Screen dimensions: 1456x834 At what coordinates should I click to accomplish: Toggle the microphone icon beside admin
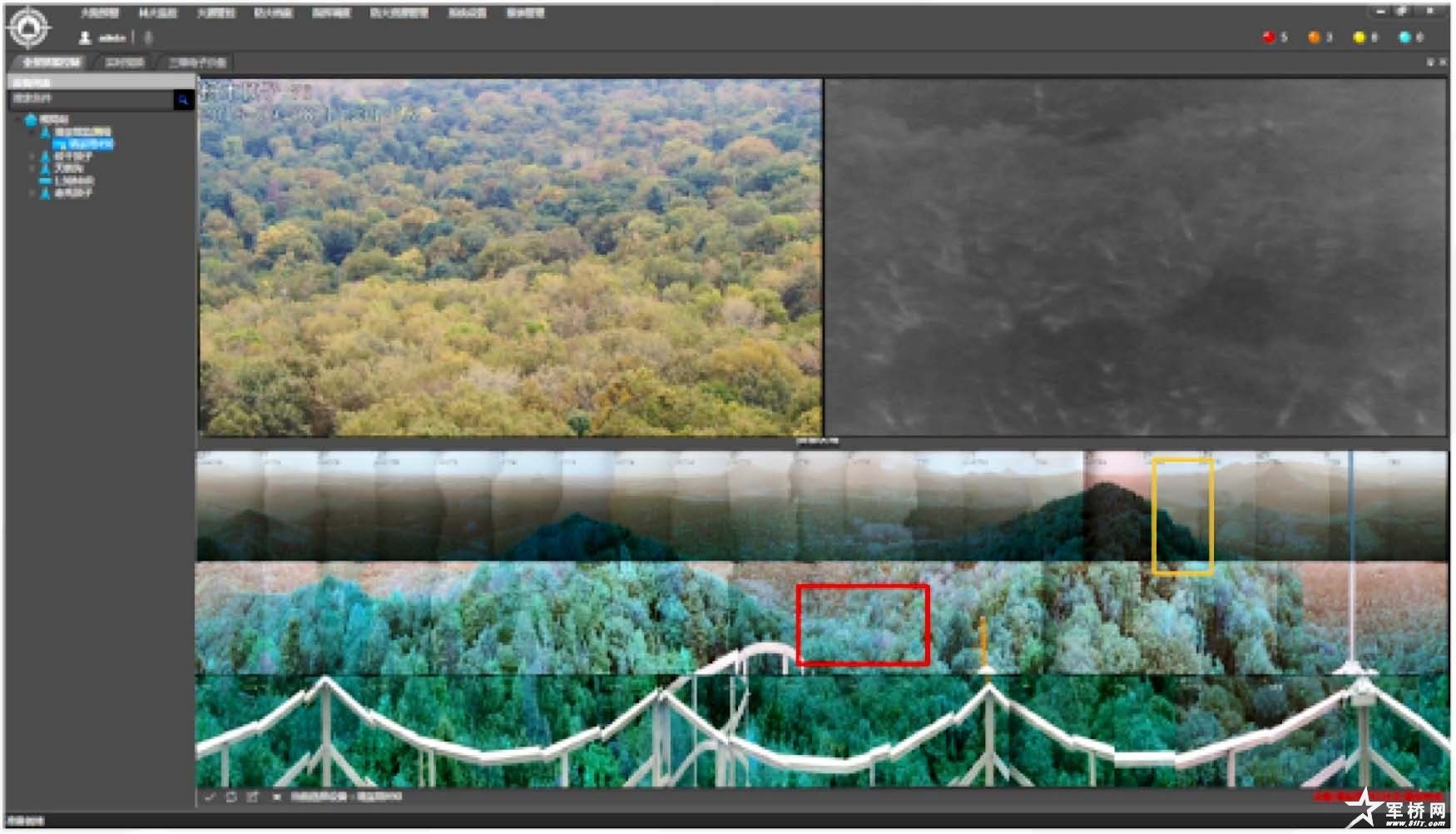(x=149, y=37)
